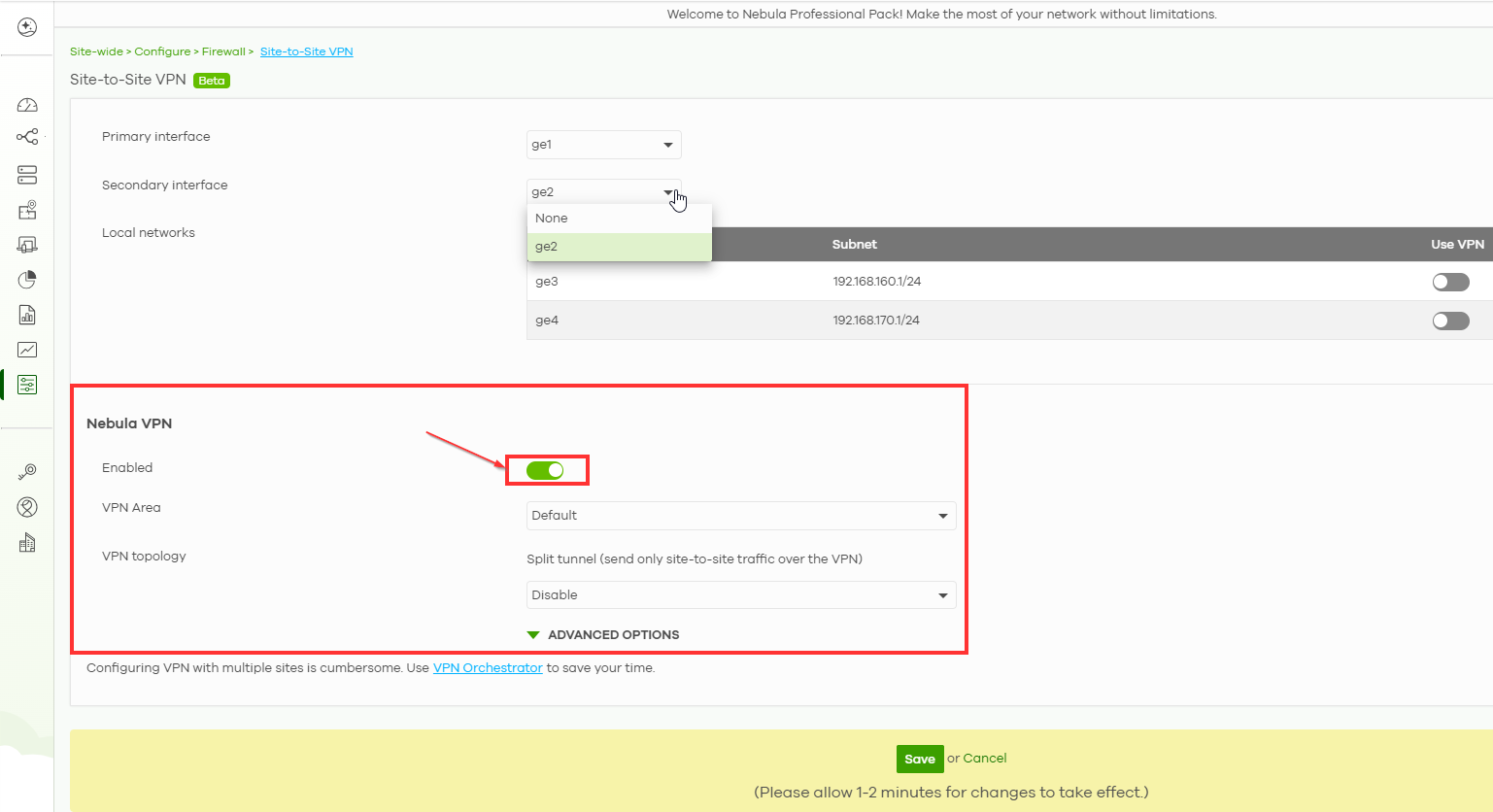Click the Subnet column header
The height and width of the screenshot is (812, 1493).
[855, 245]
